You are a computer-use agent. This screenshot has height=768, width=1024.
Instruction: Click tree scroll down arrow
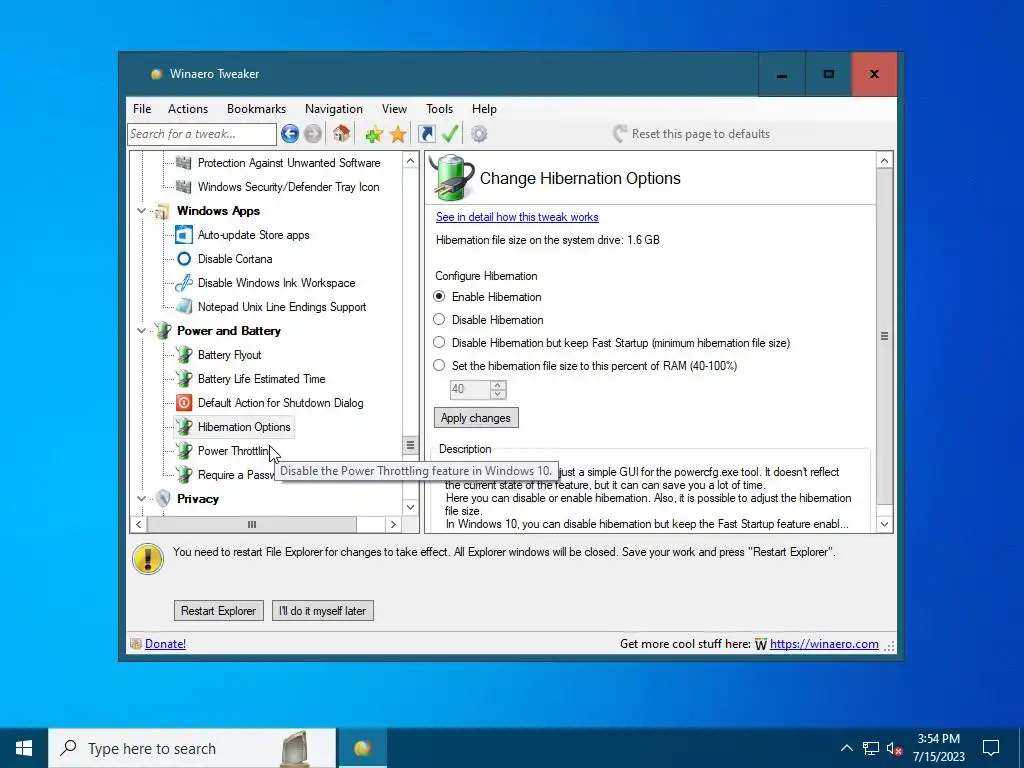[x=410, y=507]
